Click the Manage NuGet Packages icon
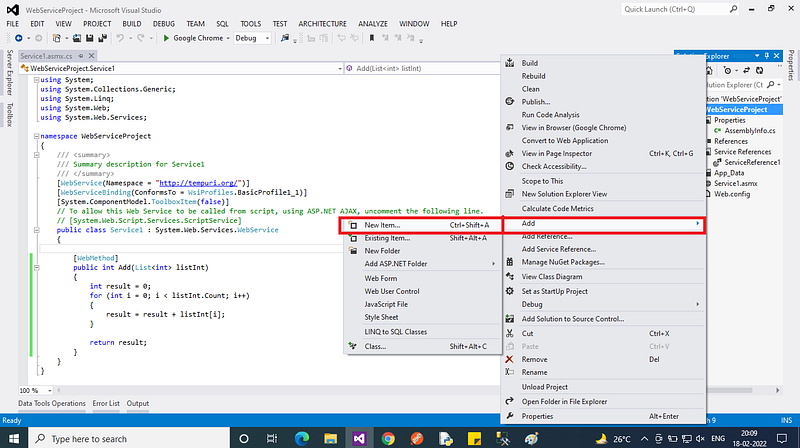 click(x=510, y=262)
